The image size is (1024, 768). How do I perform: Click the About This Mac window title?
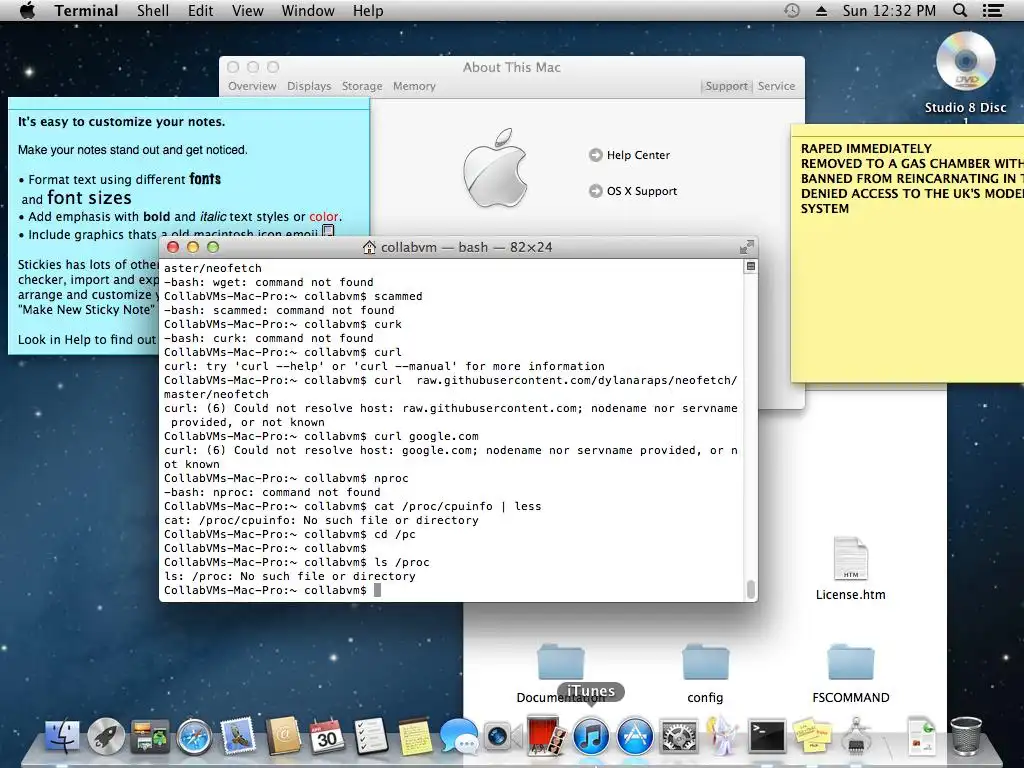[x=511, y=67]
